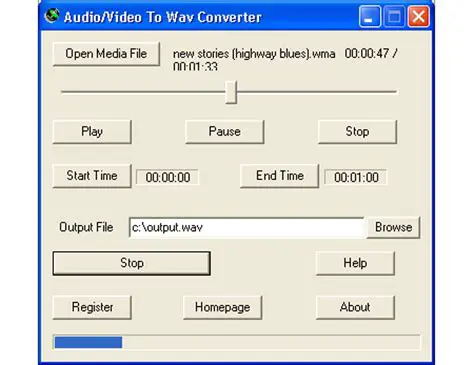Click the Open Media File button
Image resolution: width=474 pixels, height=365 pixels.
[106, 54]
